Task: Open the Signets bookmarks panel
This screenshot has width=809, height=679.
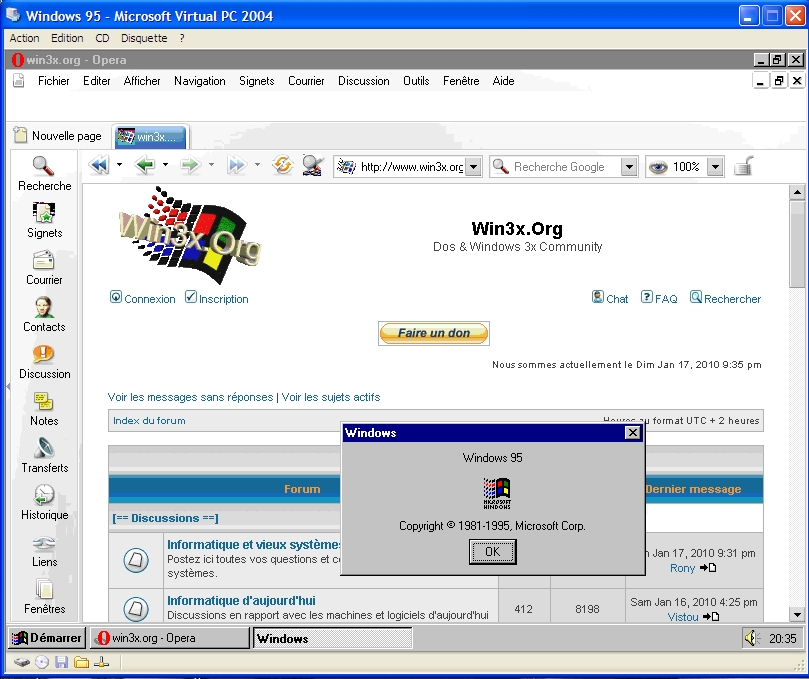Action: (44, 220)
